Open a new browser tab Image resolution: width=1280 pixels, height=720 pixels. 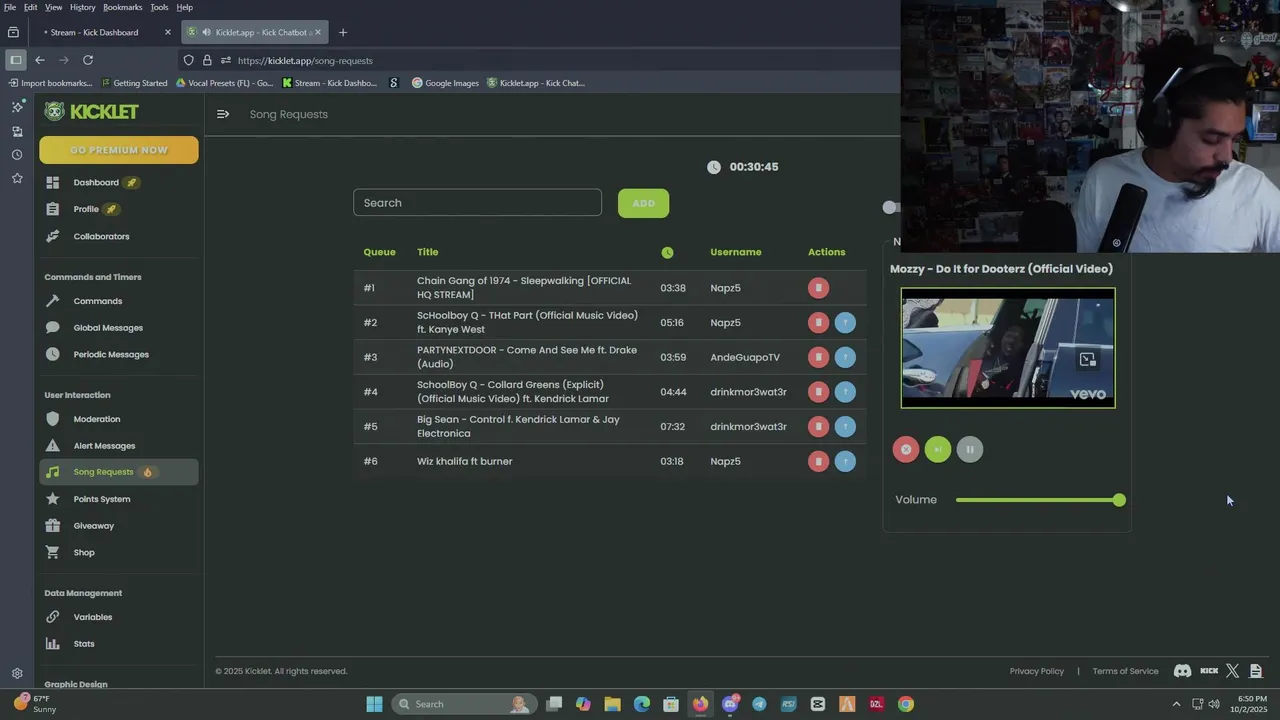tap(342, 32)
